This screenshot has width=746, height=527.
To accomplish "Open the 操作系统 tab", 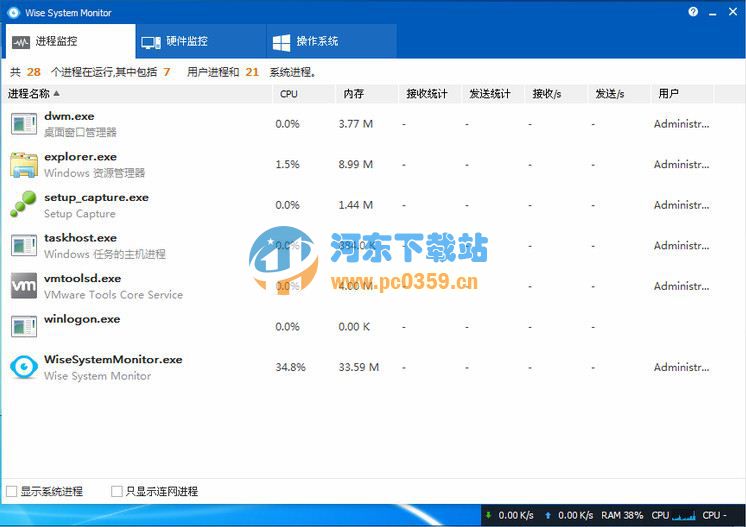I will [332, 41].
